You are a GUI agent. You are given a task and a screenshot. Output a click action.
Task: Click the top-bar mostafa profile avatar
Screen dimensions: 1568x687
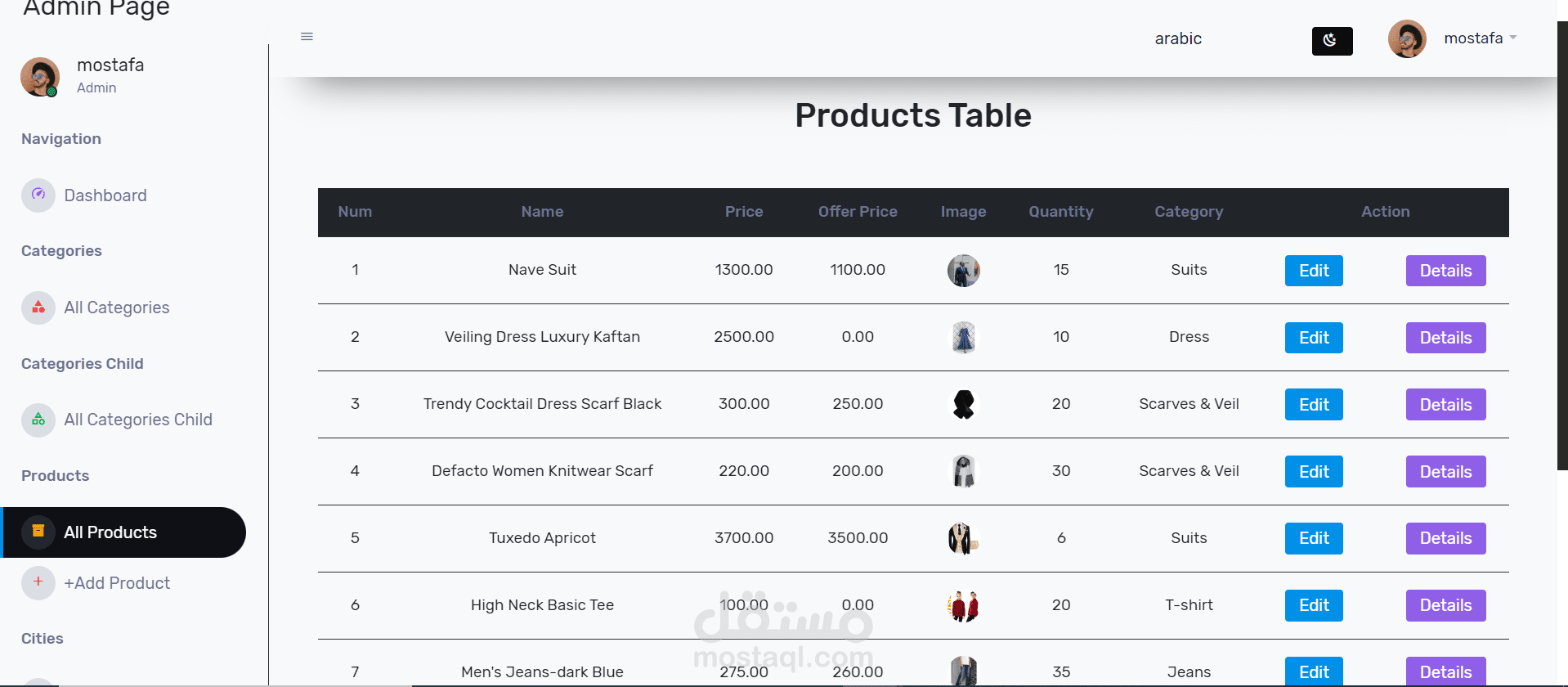tap(1406, 39)
